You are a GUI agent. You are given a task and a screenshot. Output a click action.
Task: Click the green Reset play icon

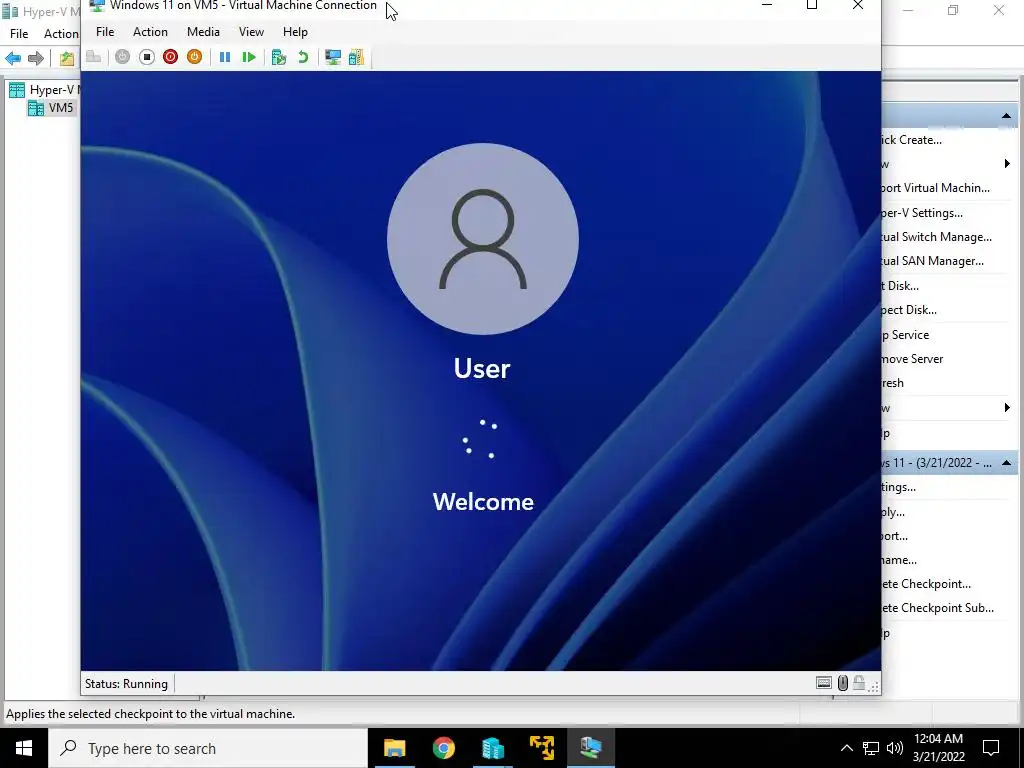(249, 57)
